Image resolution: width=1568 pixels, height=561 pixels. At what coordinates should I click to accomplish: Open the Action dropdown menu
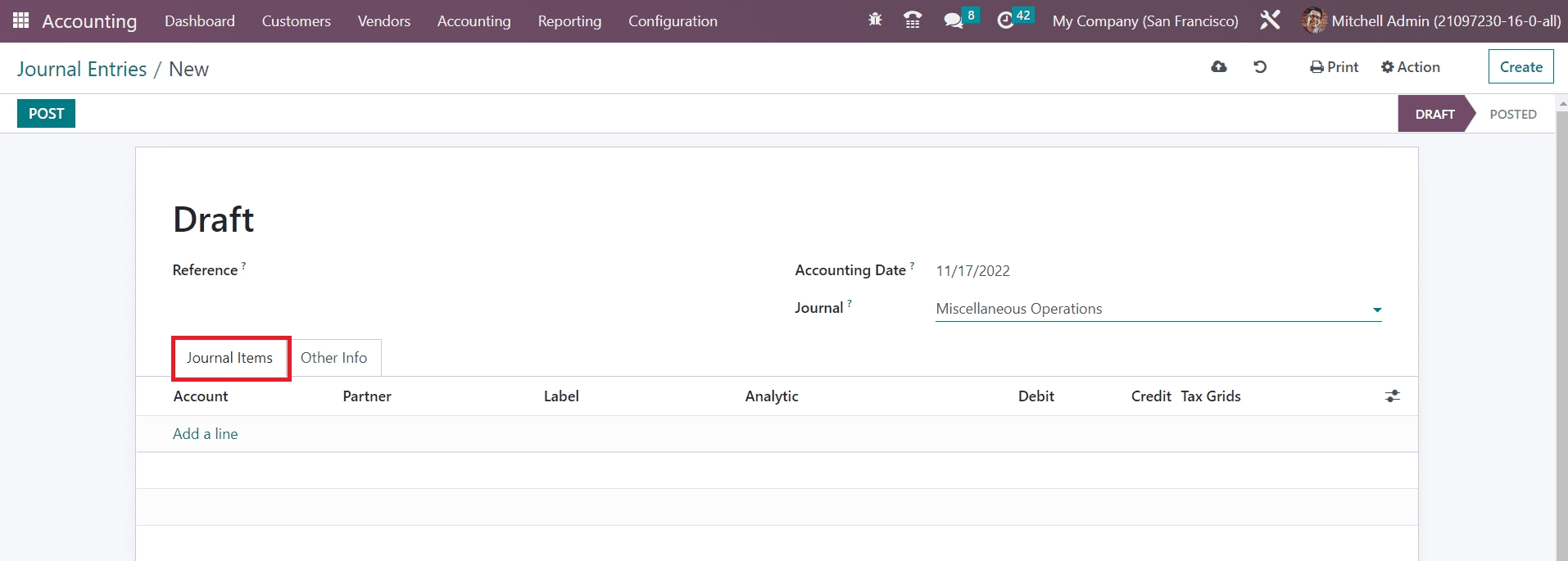pyautogui.click(x=1410, y=67)
